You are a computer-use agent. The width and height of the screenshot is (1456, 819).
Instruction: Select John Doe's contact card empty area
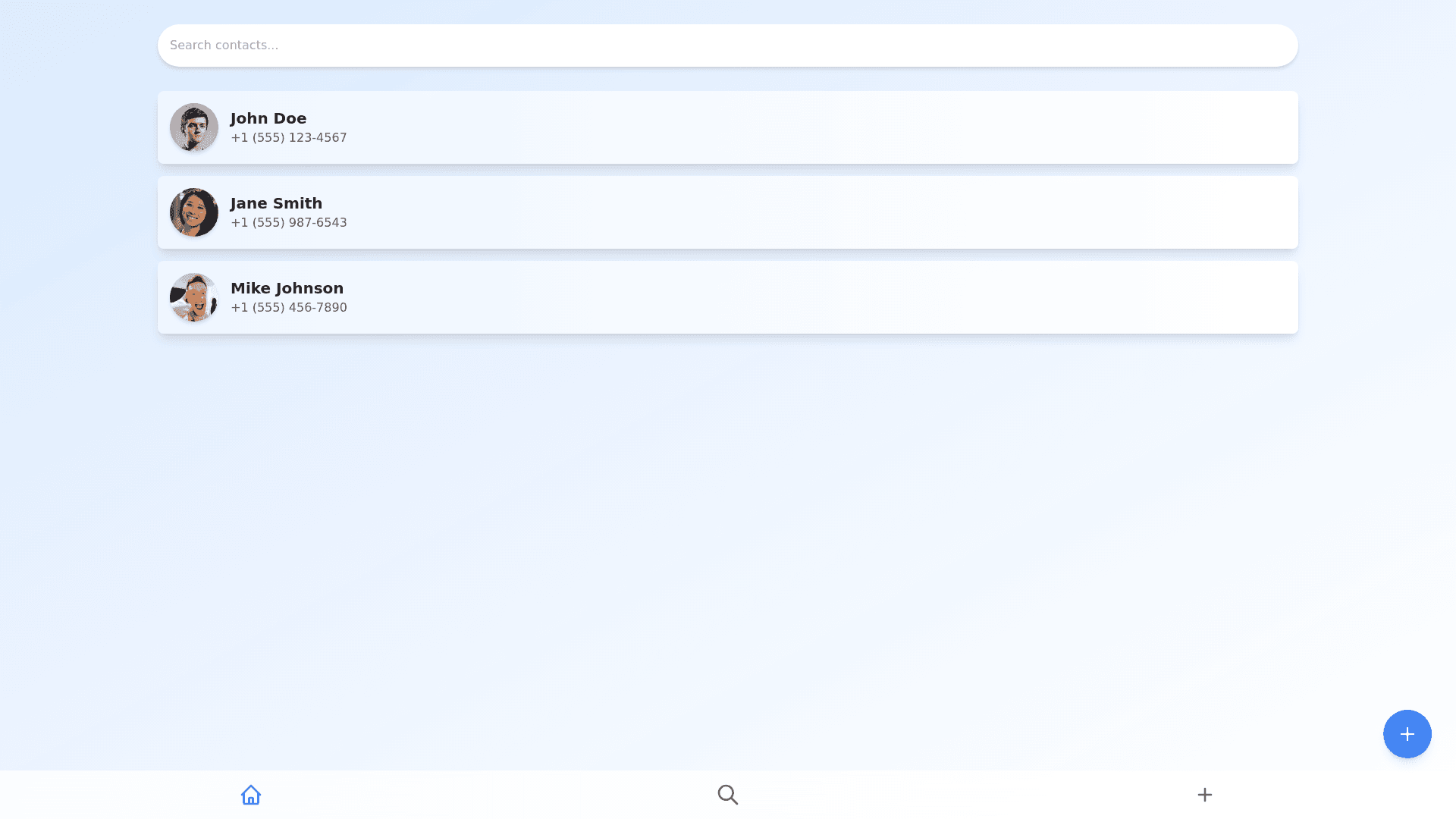point(834,127)
